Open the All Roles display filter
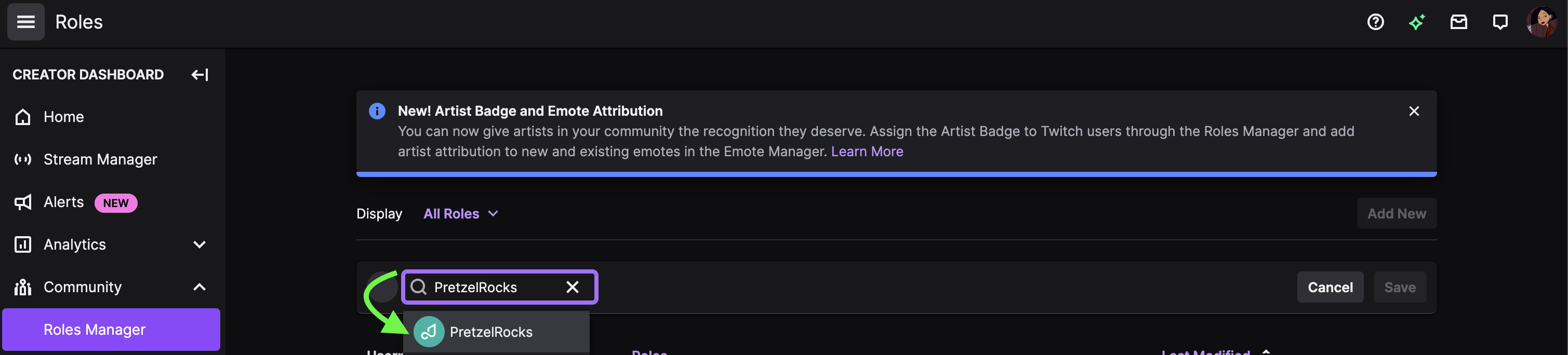1568x355 pixels. coord(461,214)
